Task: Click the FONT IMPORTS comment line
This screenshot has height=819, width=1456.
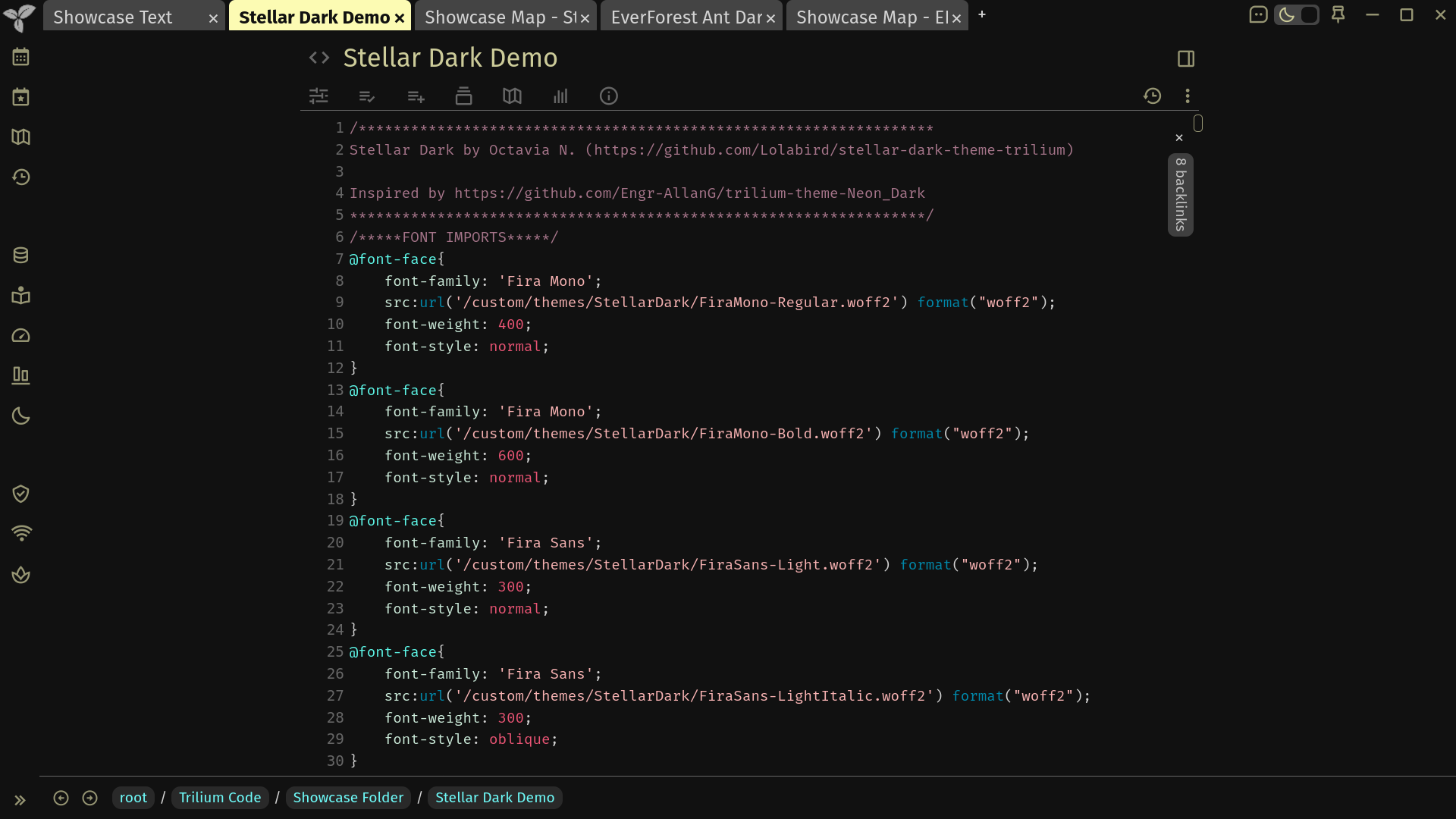Action: click(453, 237)
